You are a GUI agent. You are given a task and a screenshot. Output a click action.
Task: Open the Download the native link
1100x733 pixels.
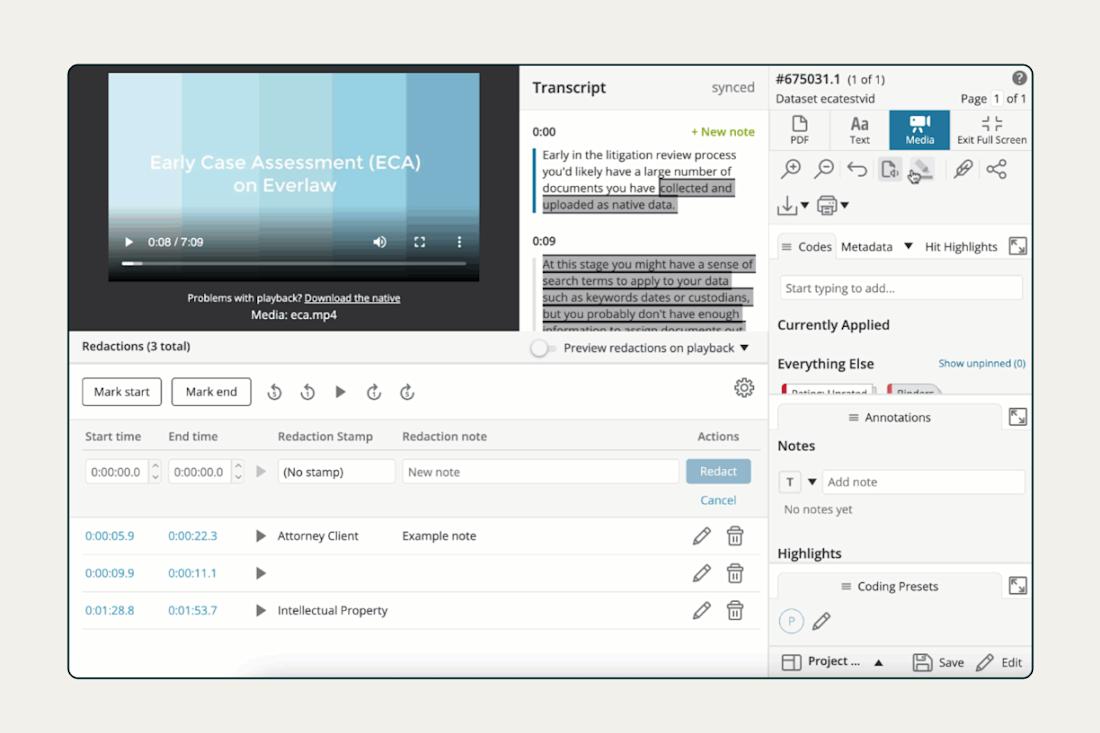coord(352,298)
